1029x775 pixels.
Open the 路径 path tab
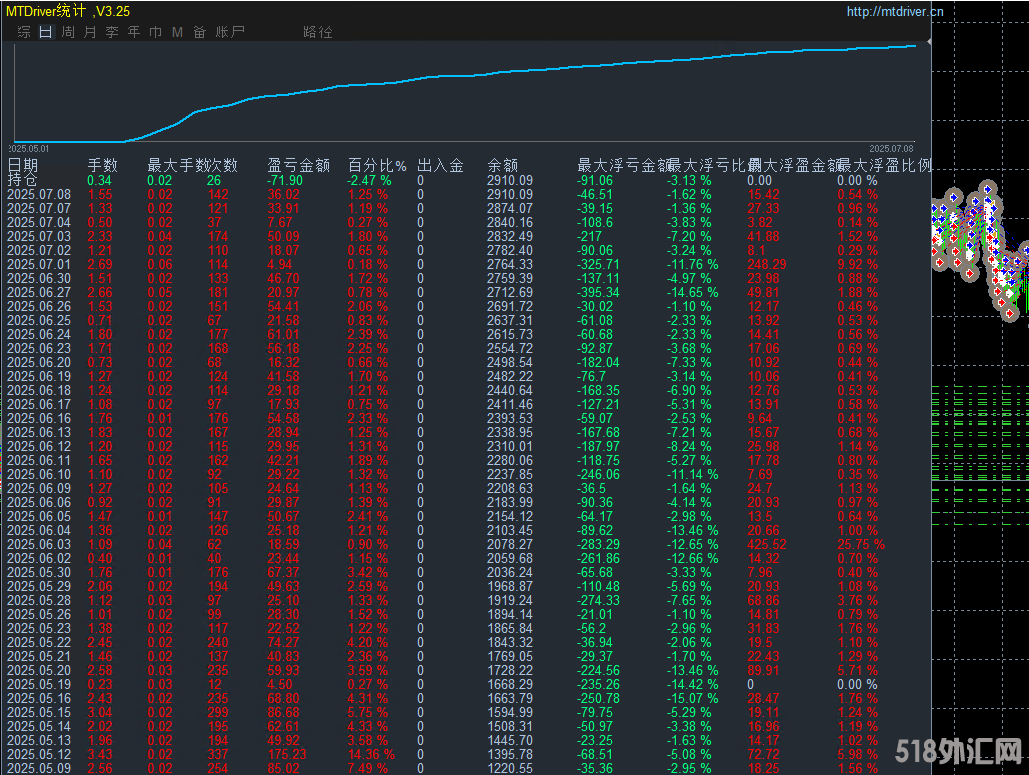tap(318, 31)
